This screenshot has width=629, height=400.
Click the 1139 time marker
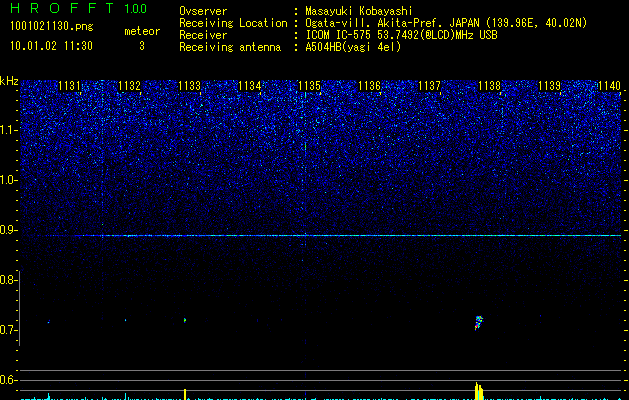[x=549, y=86]
